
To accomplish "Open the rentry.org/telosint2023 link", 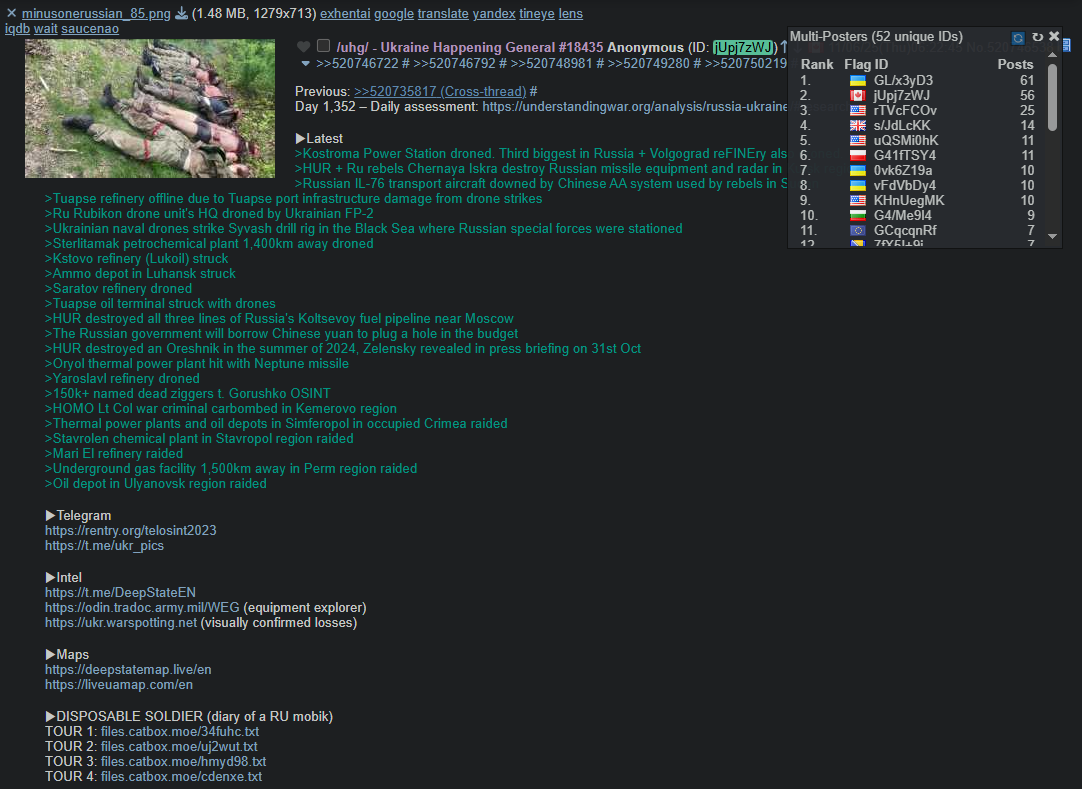I will 130,530.
